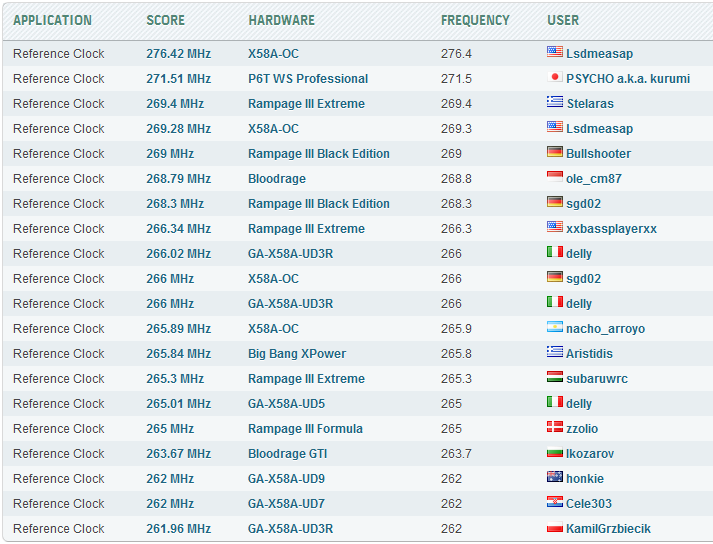Open GA-X58A-UD3R in 261.96 MHz row
Viewport: 713px width, 544px height.
click(291, 529)
